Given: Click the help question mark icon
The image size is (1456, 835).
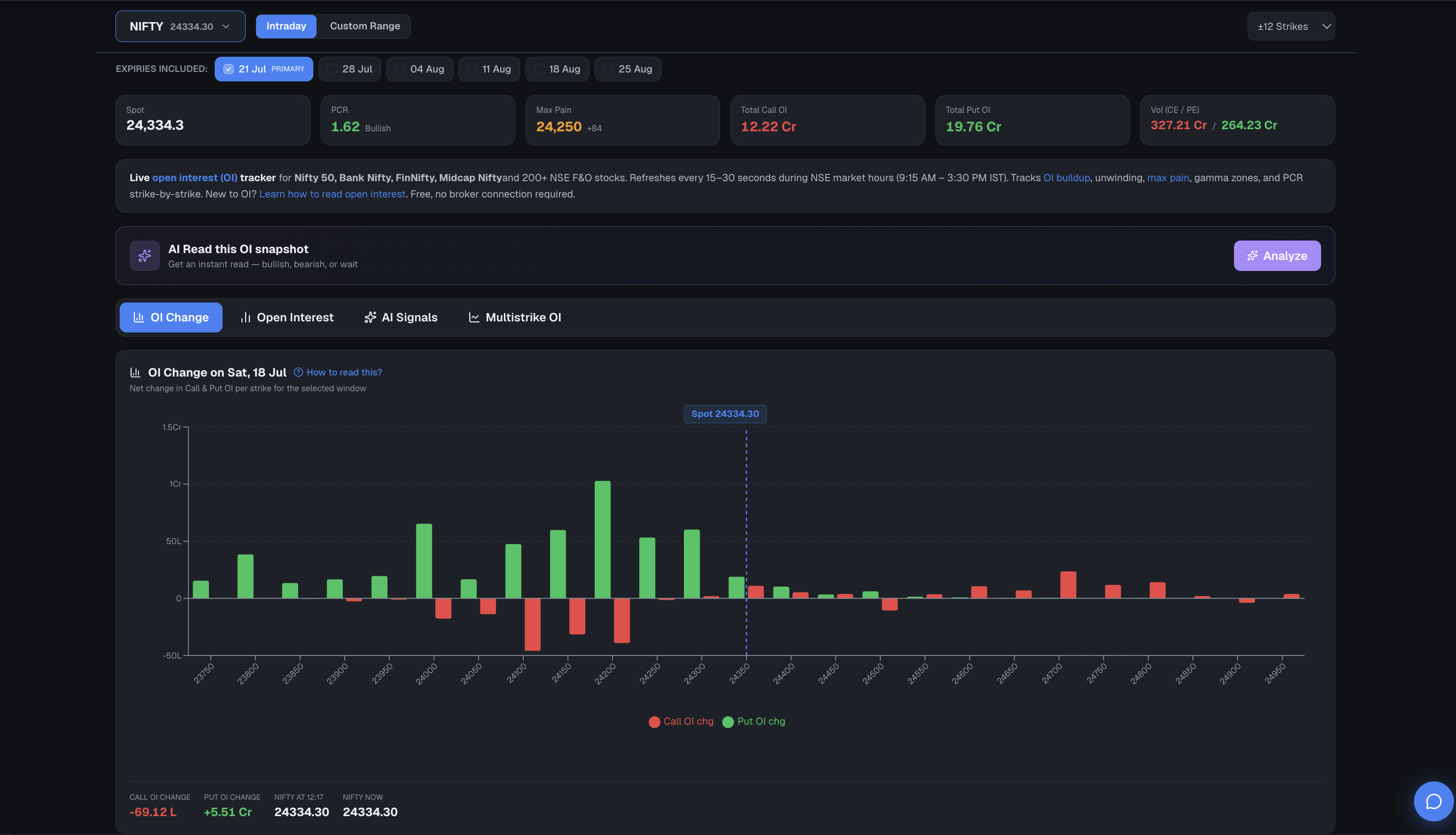Looking at the screenshot, I should [298, 372].
